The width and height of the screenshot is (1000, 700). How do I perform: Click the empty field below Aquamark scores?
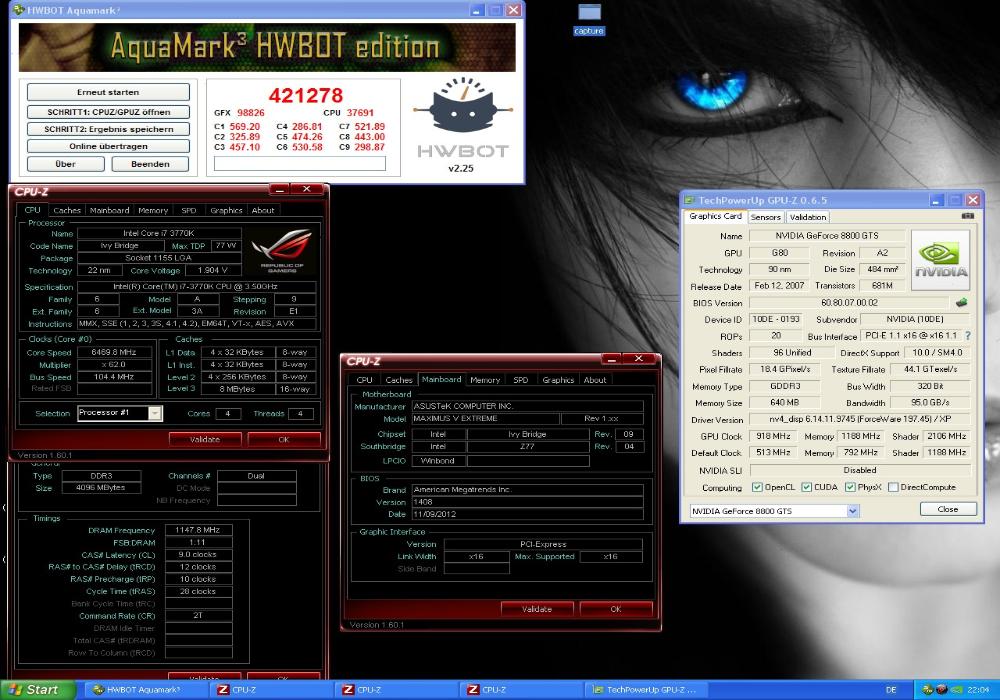300,164
